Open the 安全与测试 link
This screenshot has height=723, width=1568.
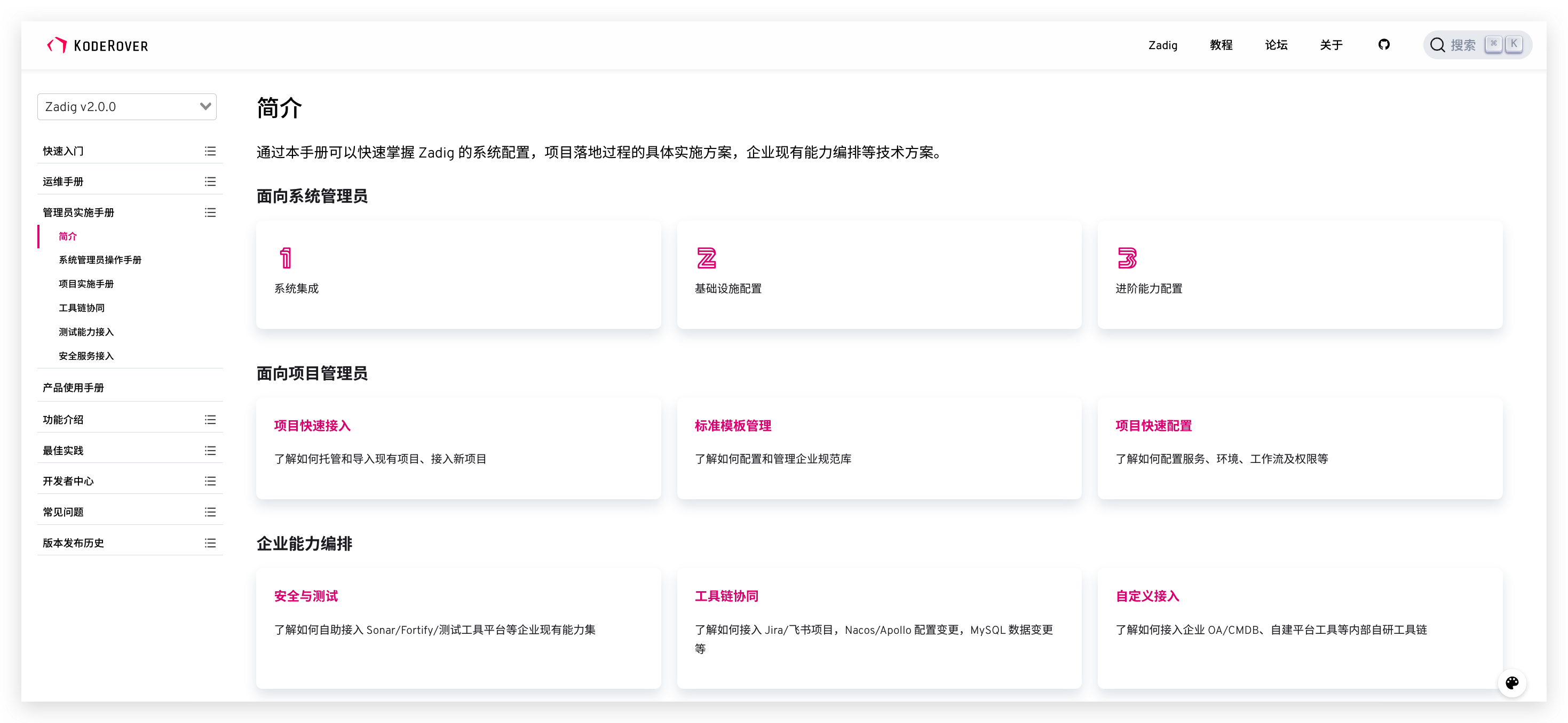point(306,596)
